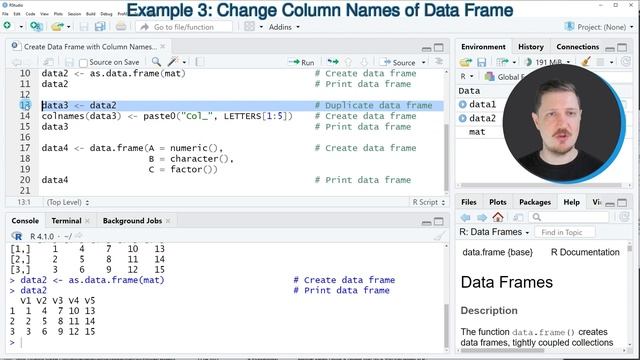Click the Re-run previous code icon
The image size is (640, 360).
click(x=333, y=62)
